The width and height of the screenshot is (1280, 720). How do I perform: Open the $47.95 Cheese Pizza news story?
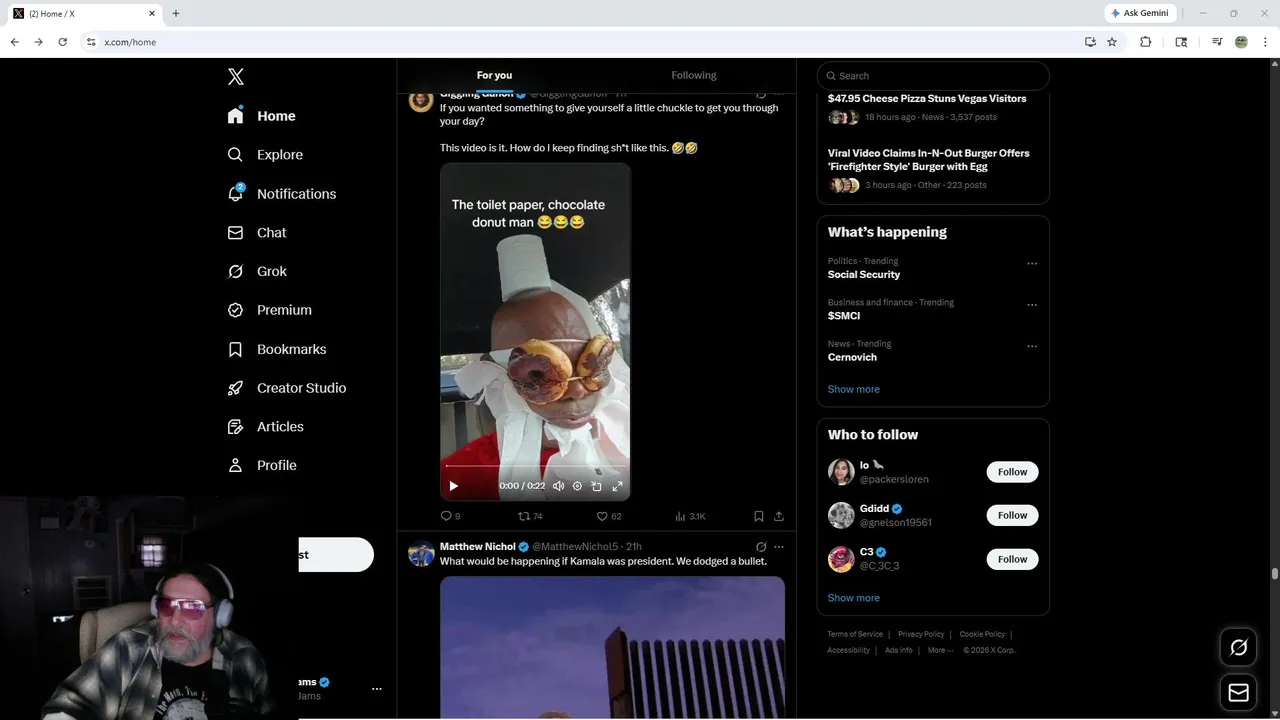927,99
